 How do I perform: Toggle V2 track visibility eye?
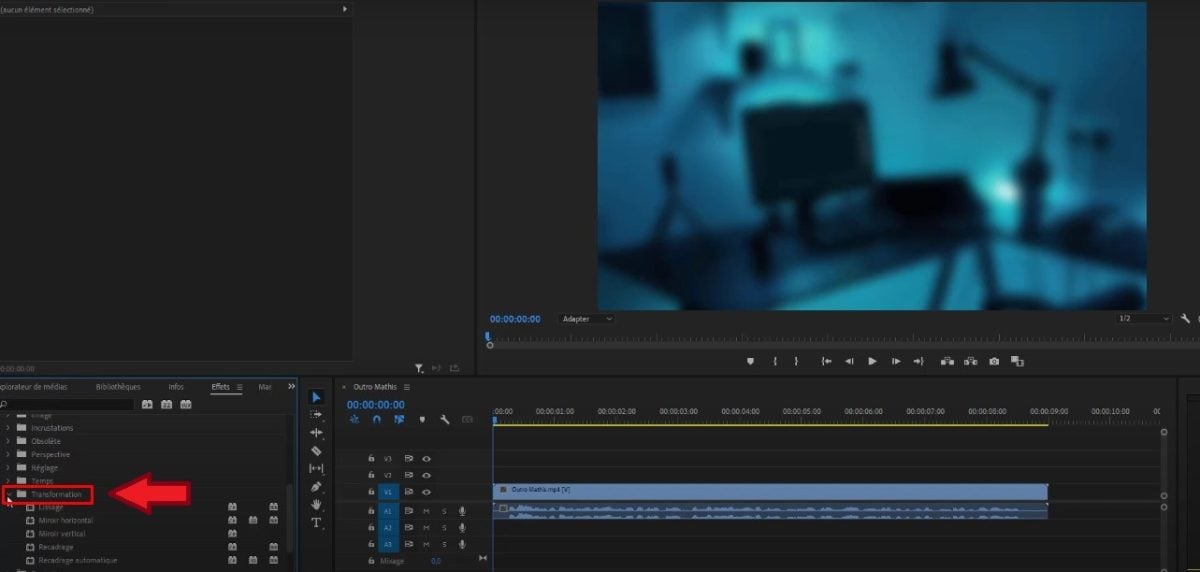coord(426,475)
